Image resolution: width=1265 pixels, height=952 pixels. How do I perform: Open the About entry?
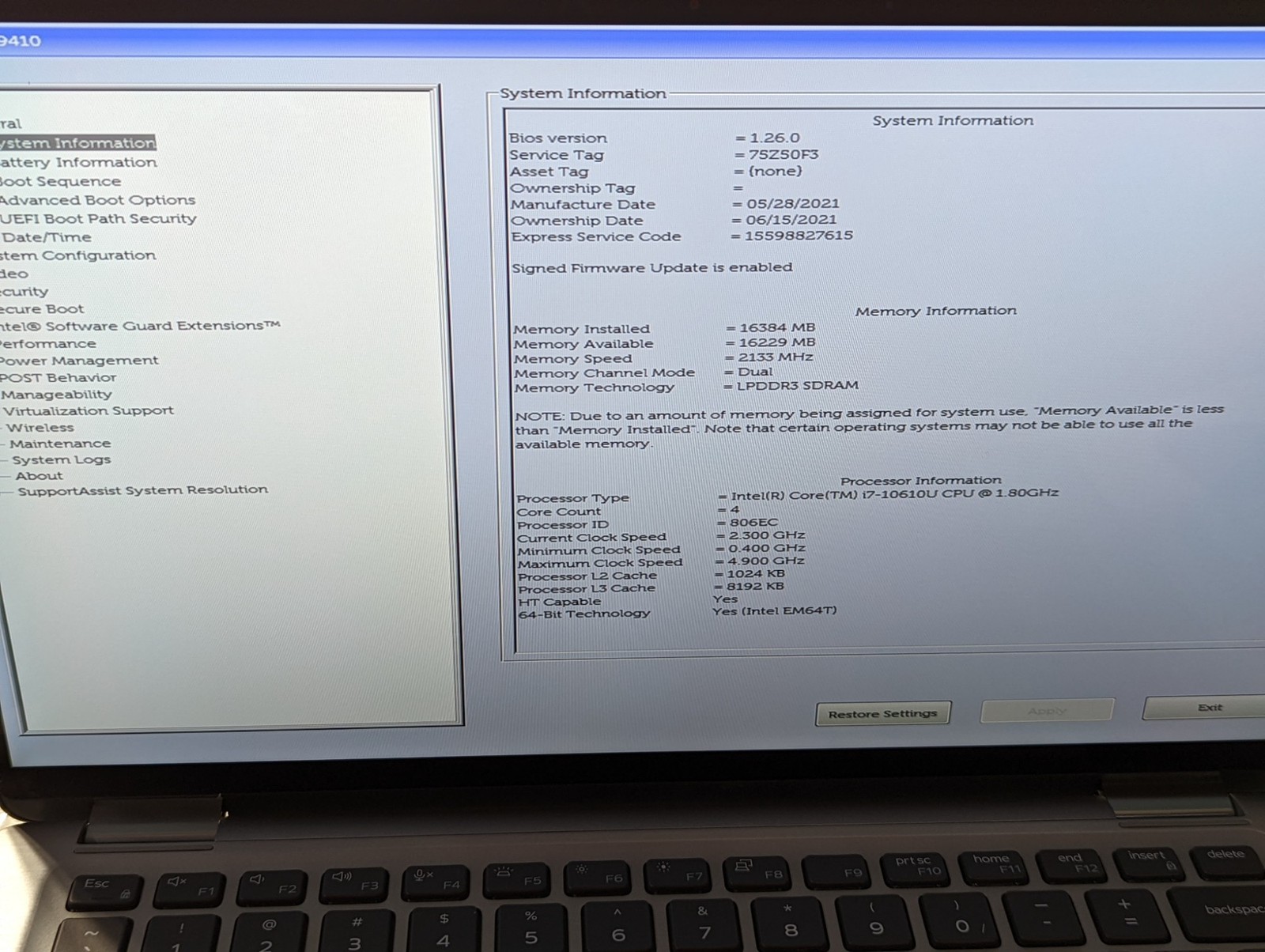coord(39,476)
